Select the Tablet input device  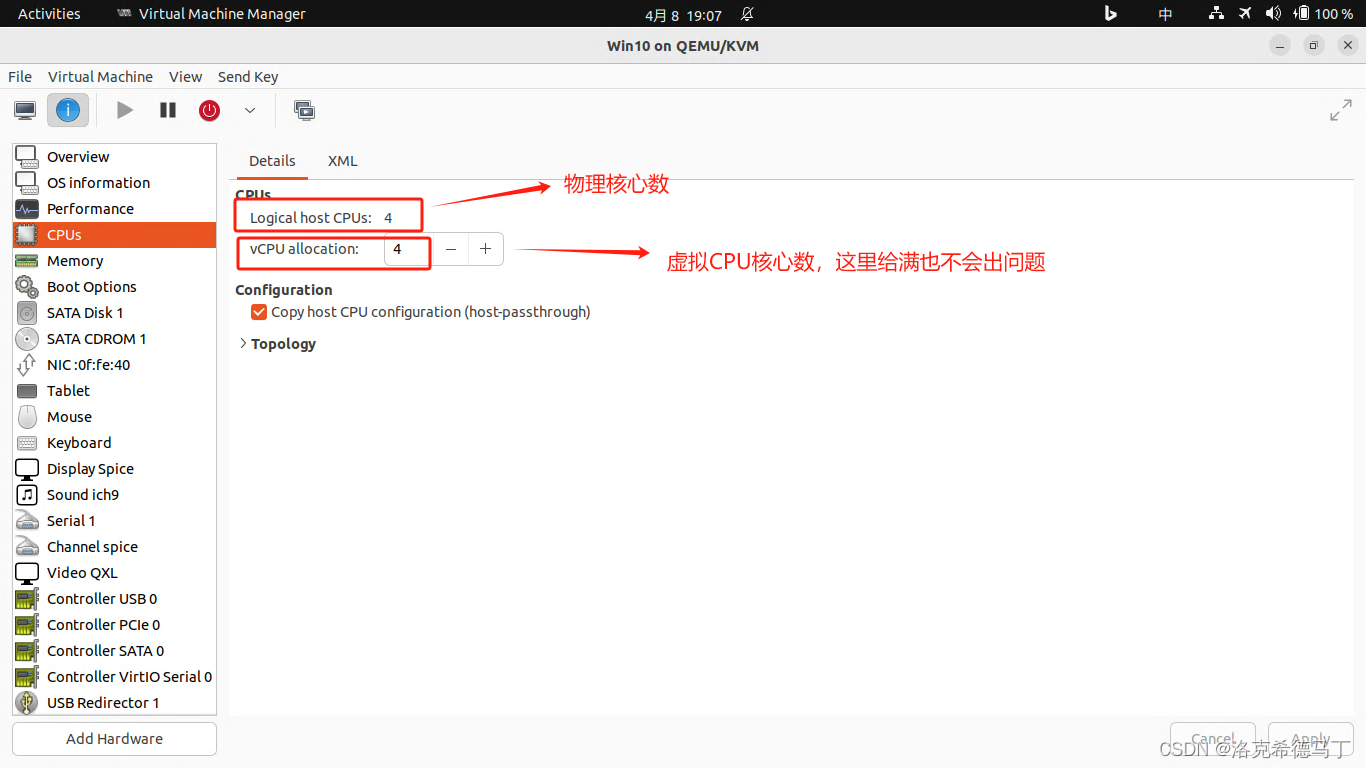click(x=114, y=391)
